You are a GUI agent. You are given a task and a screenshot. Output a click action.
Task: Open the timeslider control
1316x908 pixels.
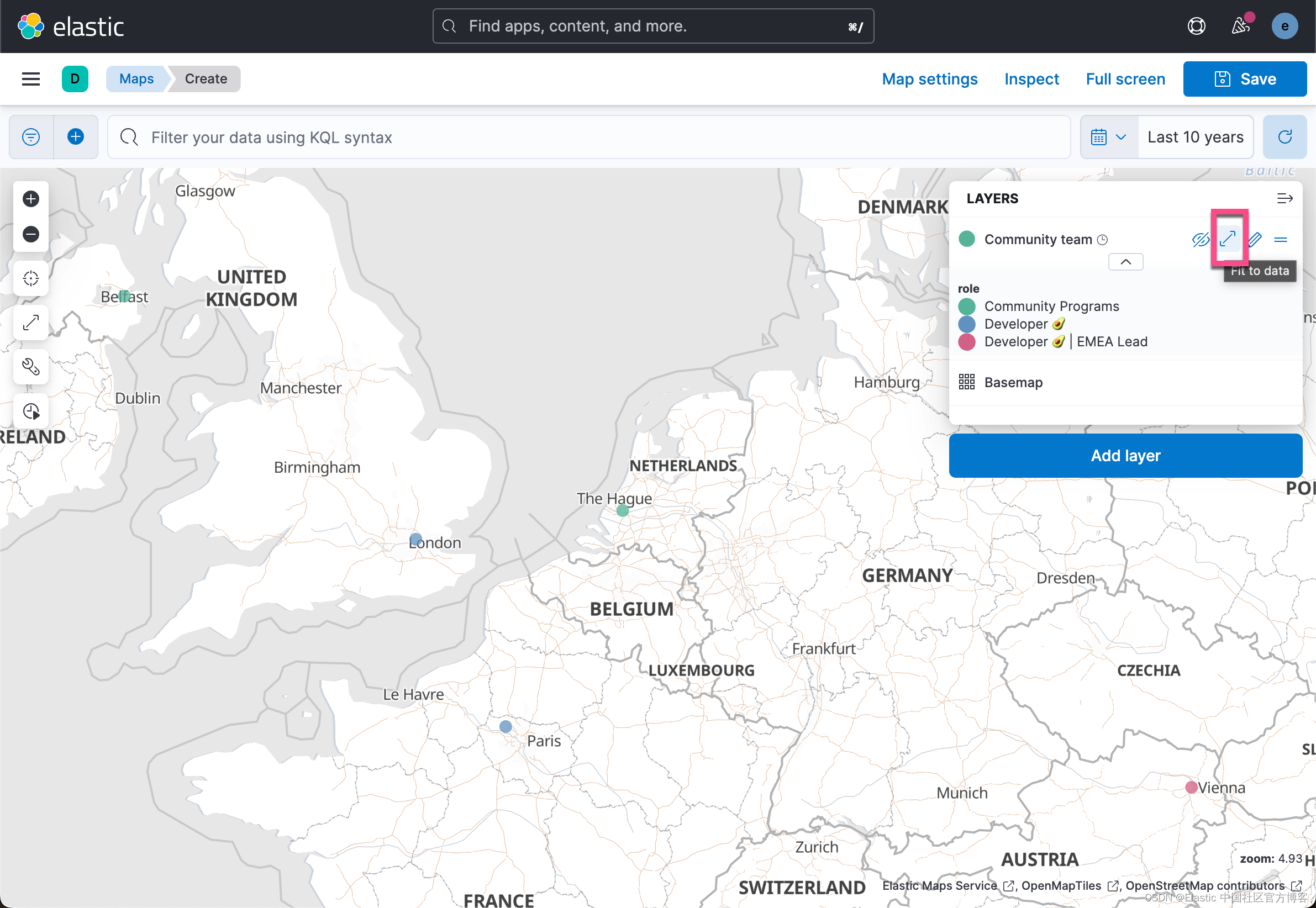[31, 411]
